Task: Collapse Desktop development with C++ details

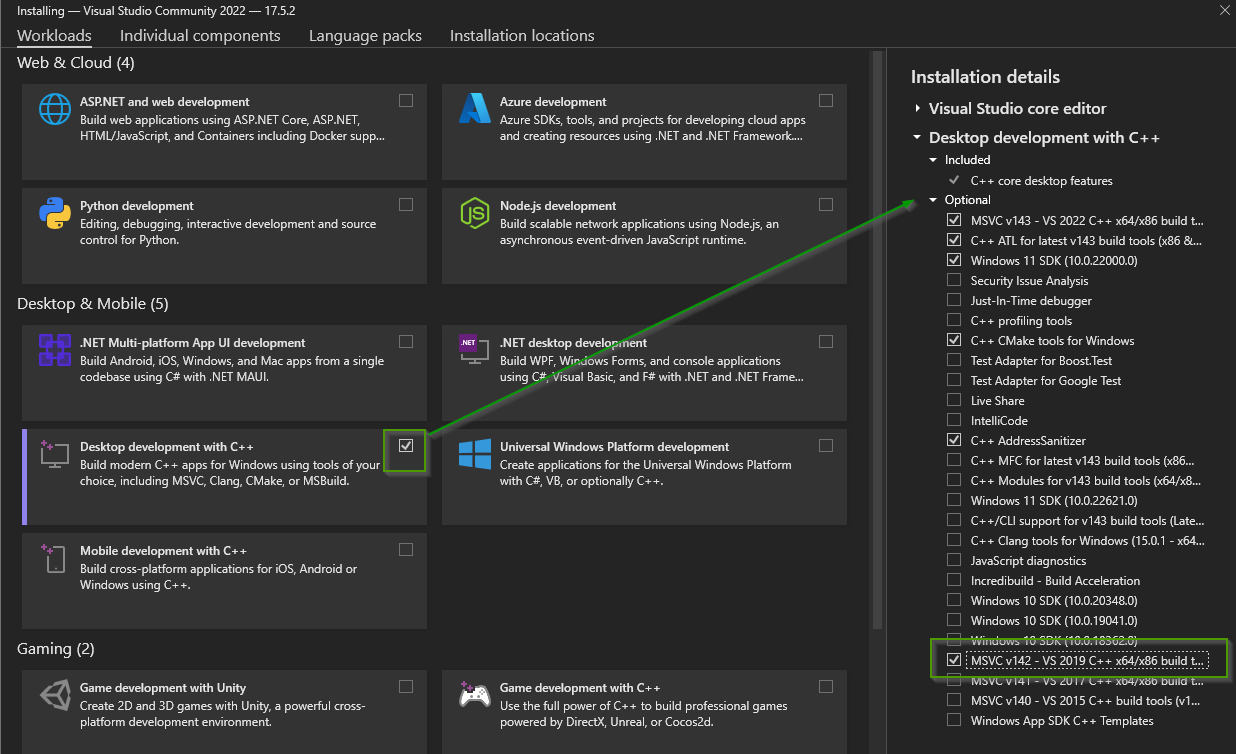Action: 917,138
